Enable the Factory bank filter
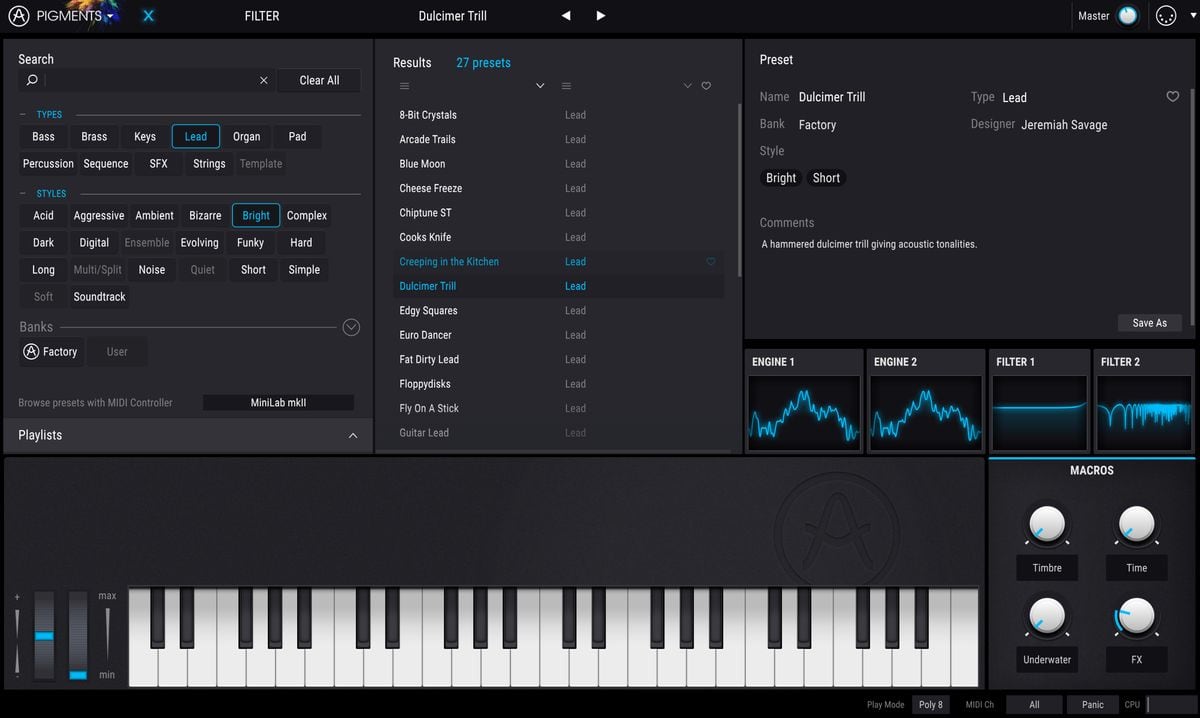Screen dimensions: 1200x718 51,352
